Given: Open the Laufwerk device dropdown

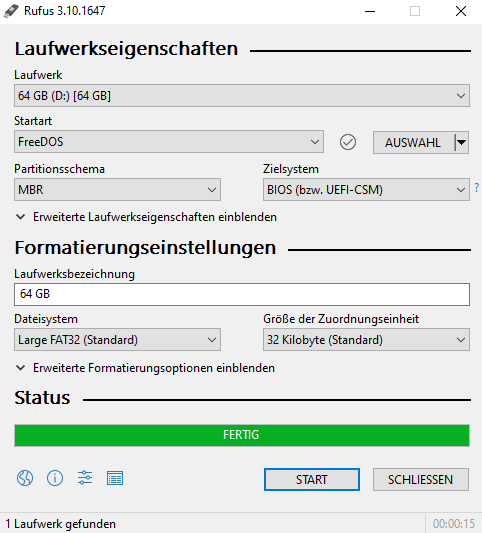Looking at the screenshot, I should (242, 96).
